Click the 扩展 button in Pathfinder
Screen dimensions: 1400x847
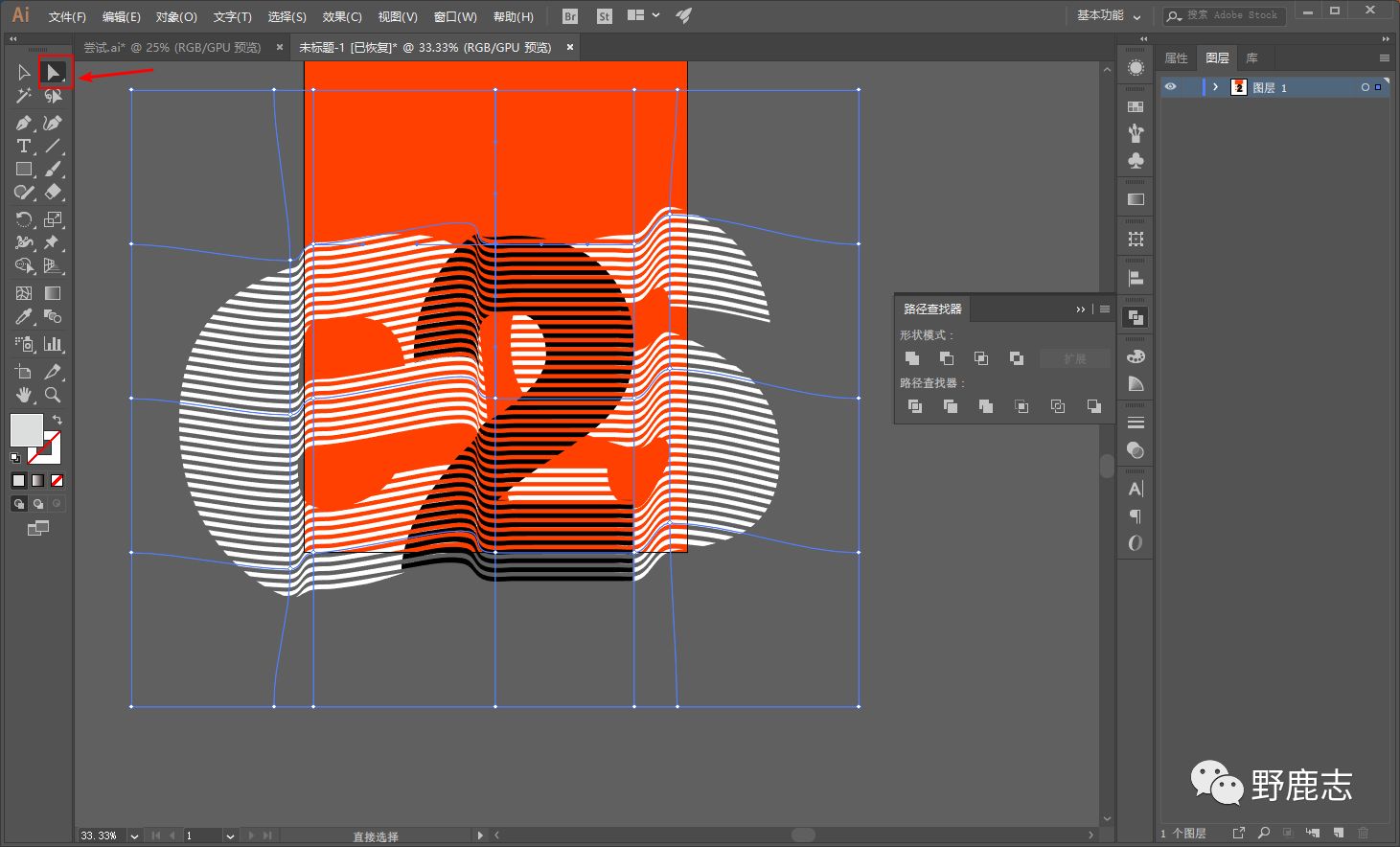click(x=1074, y=358)
